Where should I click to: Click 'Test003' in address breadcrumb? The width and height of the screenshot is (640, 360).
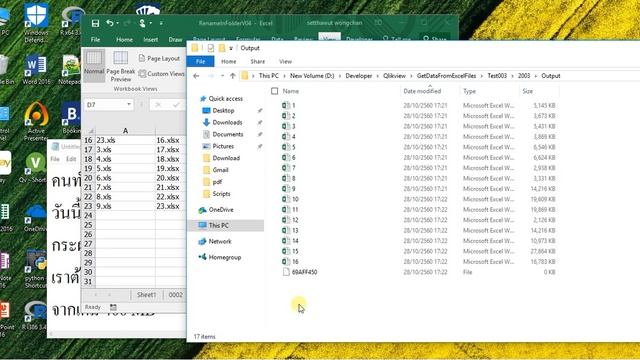pyautogui.click(x=497, y=76)
